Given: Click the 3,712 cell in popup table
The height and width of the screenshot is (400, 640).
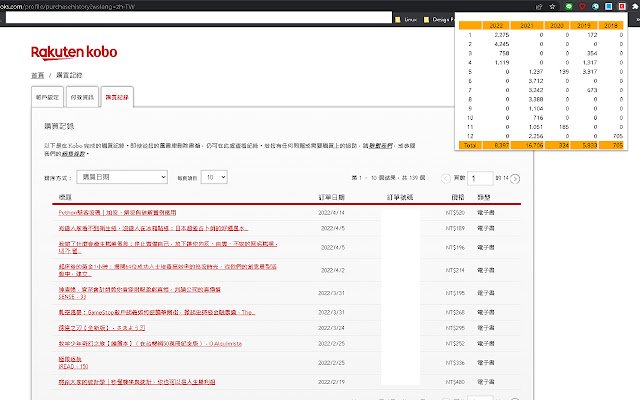Looking at the screenshot, I should coord(536,81).
